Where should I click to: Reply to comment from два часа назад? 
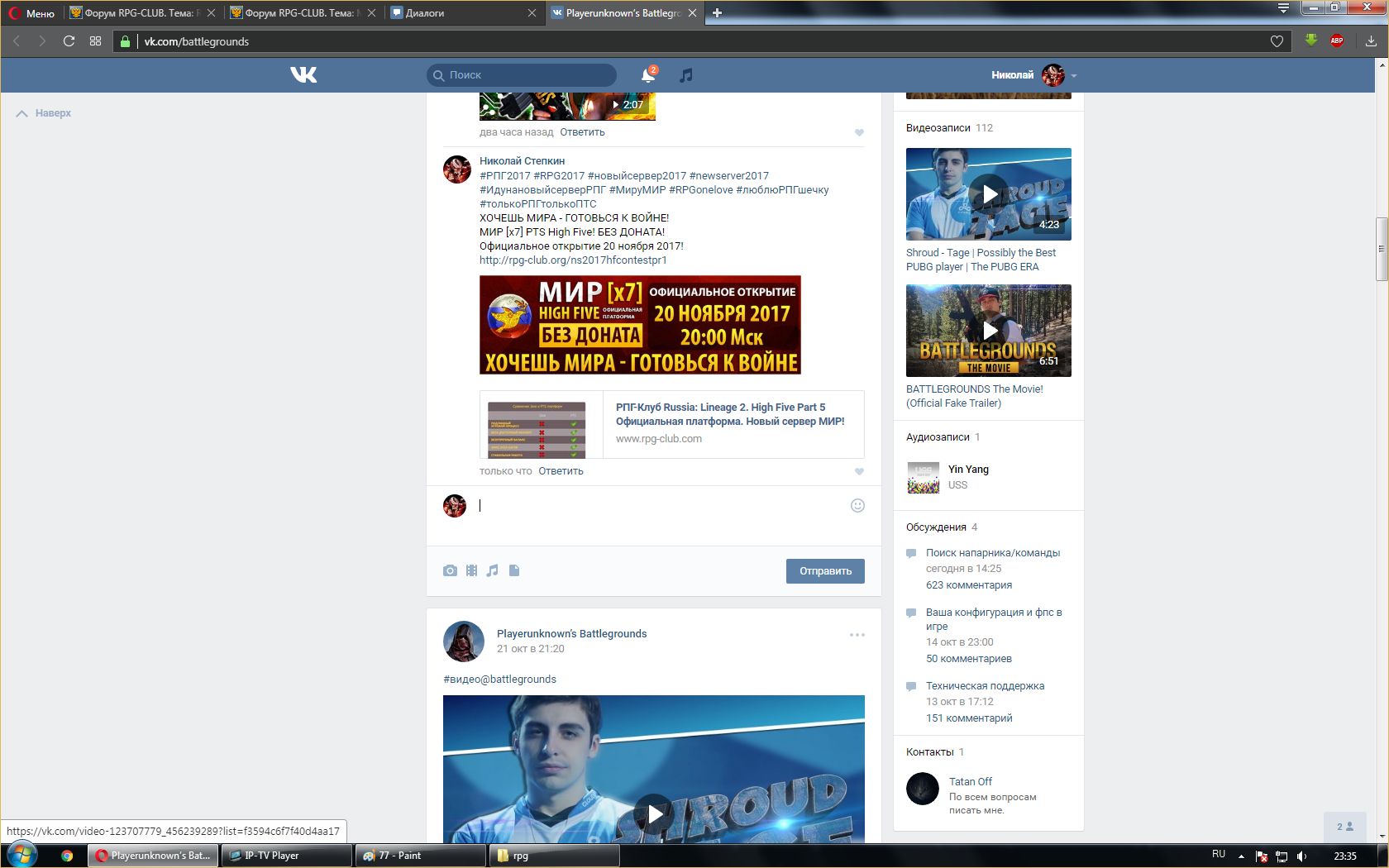coord(582,132)
